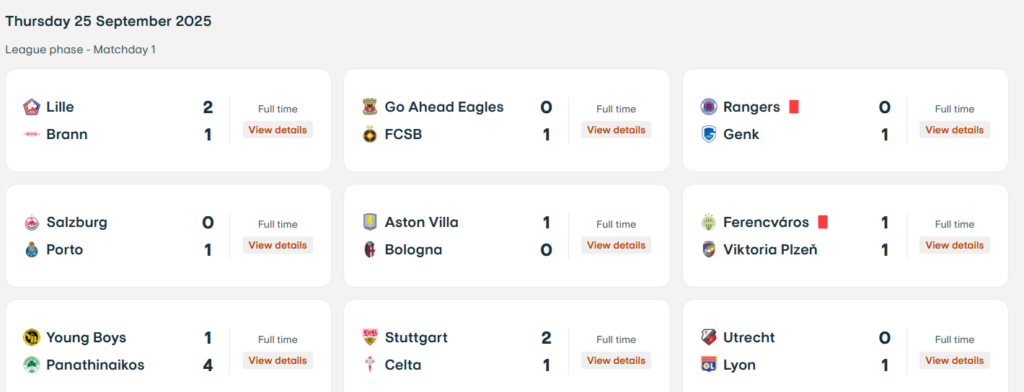Click the Rangers club crest icon
Viewport: 1024px width, 392px height.
(709, 106)
